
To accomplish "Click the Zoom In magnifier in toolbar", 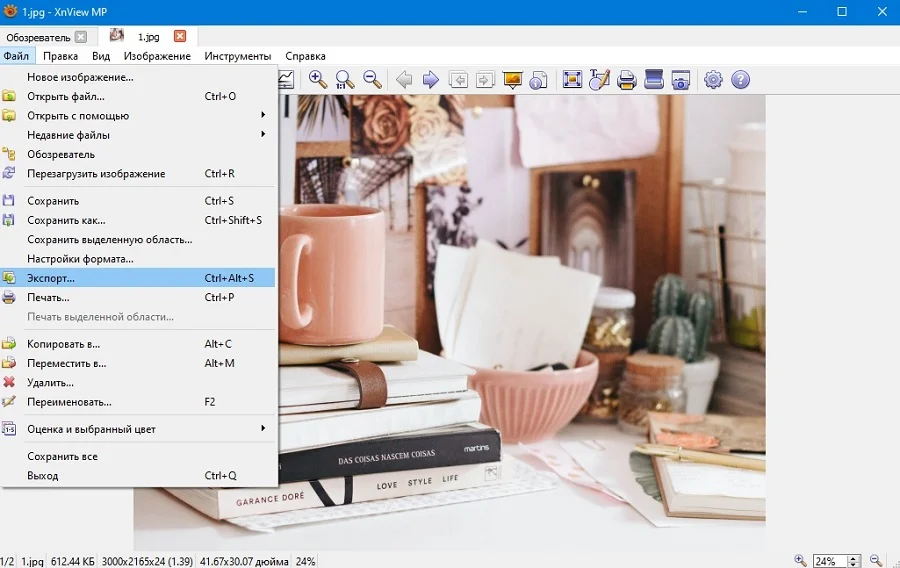I will (x=317, y=79).
